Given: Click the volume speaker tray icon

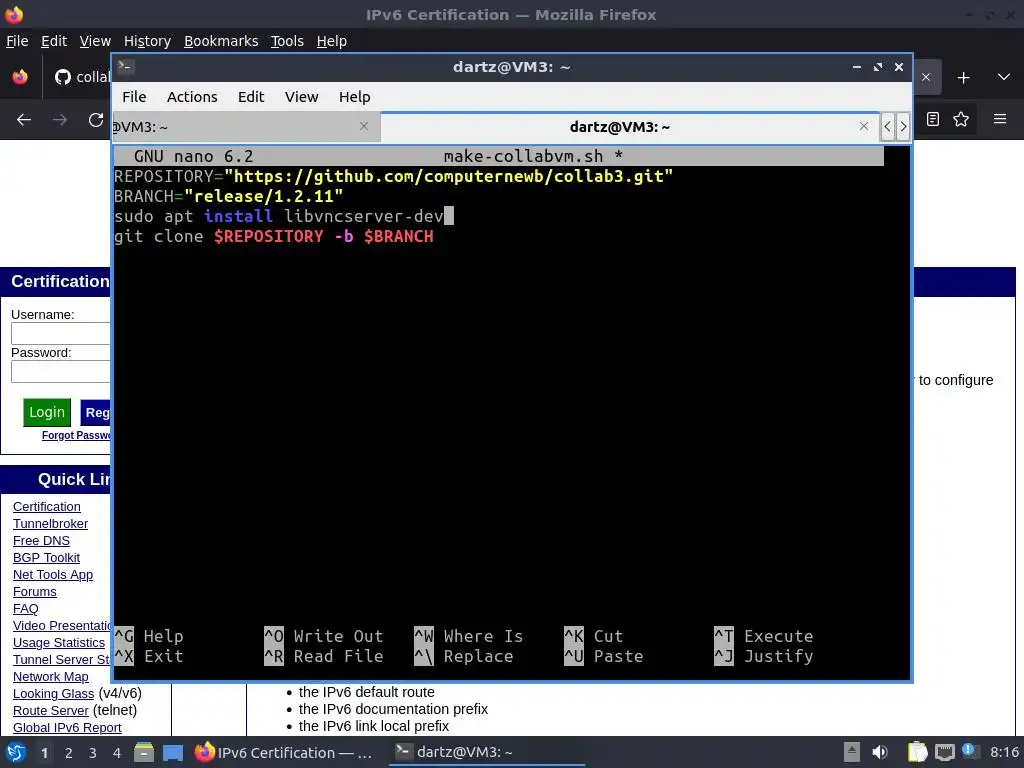Looking at the screenshot, I should tap(880, 752).
